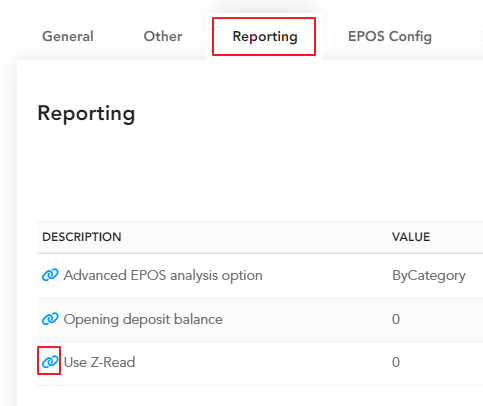Click the ByCategory value cell
This screenshot has width=483, height=406.
(429, 276)
